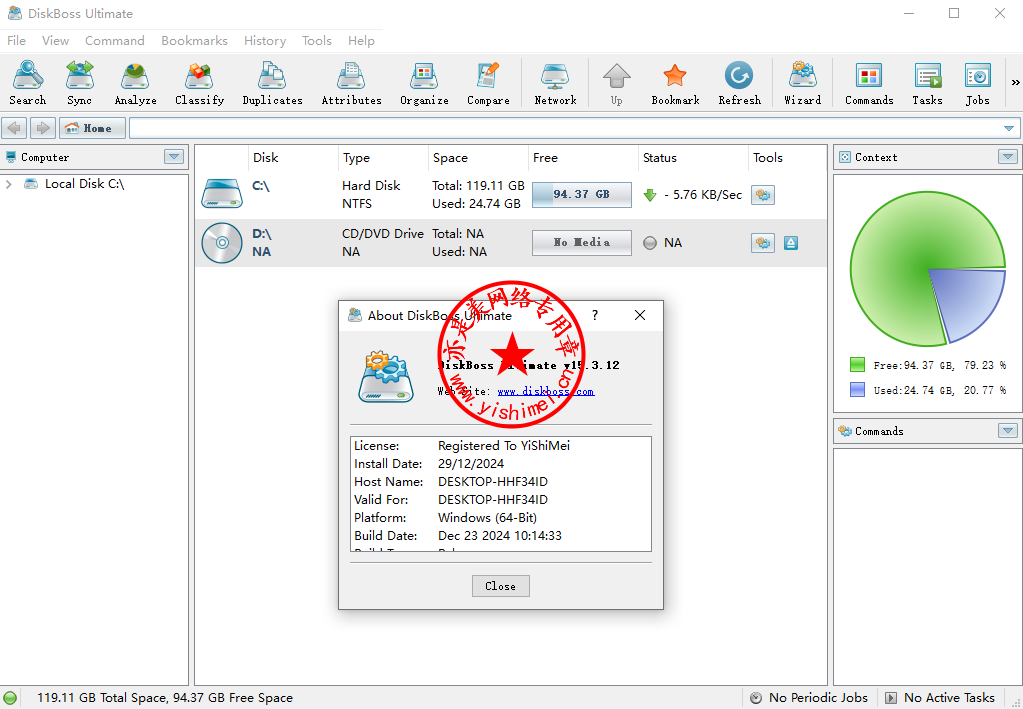Open the Context panel dropdown
Viewport: 1023px width, 709px height.
[x=1008, y=157]
